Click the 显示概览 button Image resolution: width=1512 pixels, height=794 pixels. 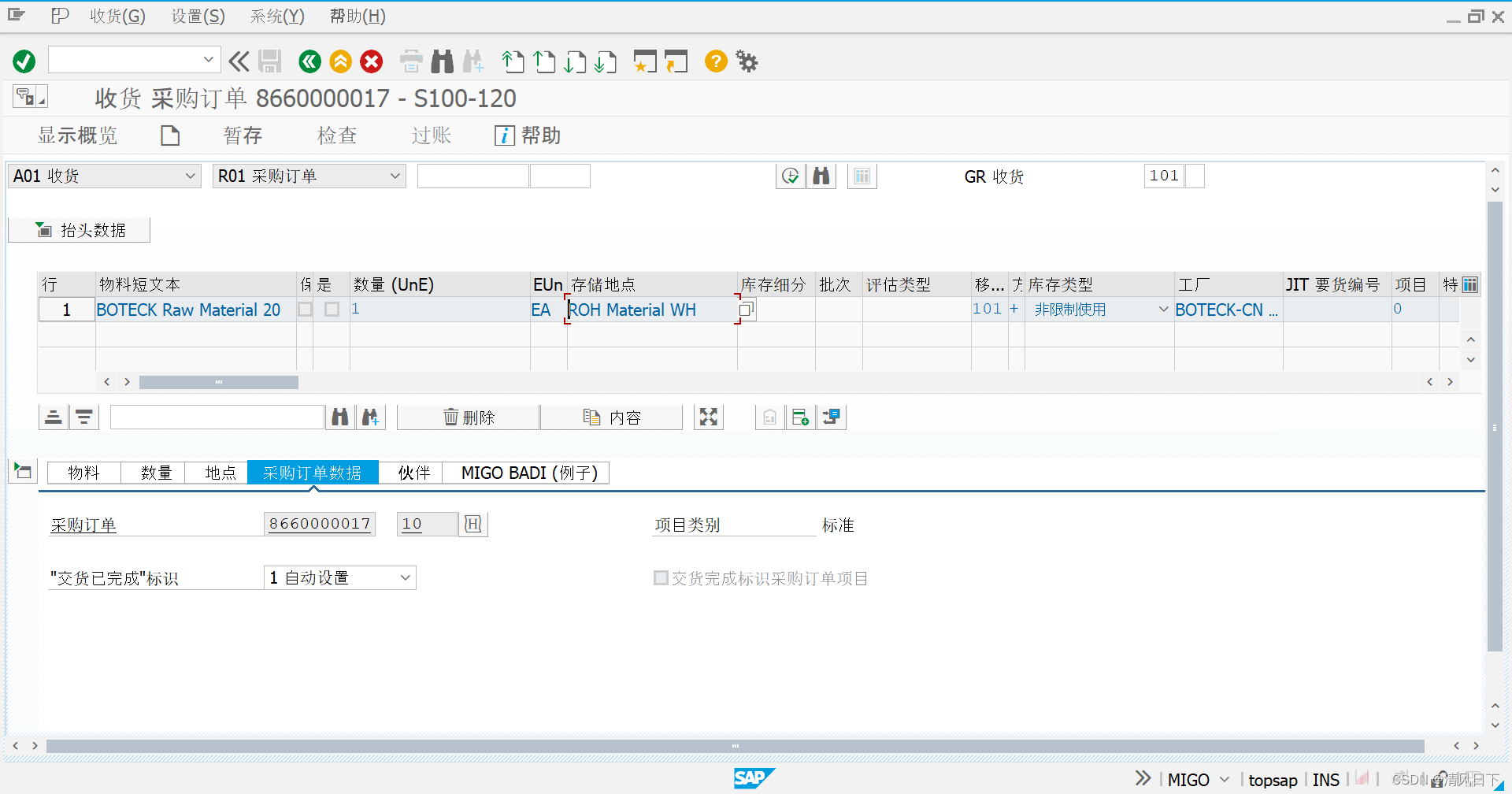(77, 135)
